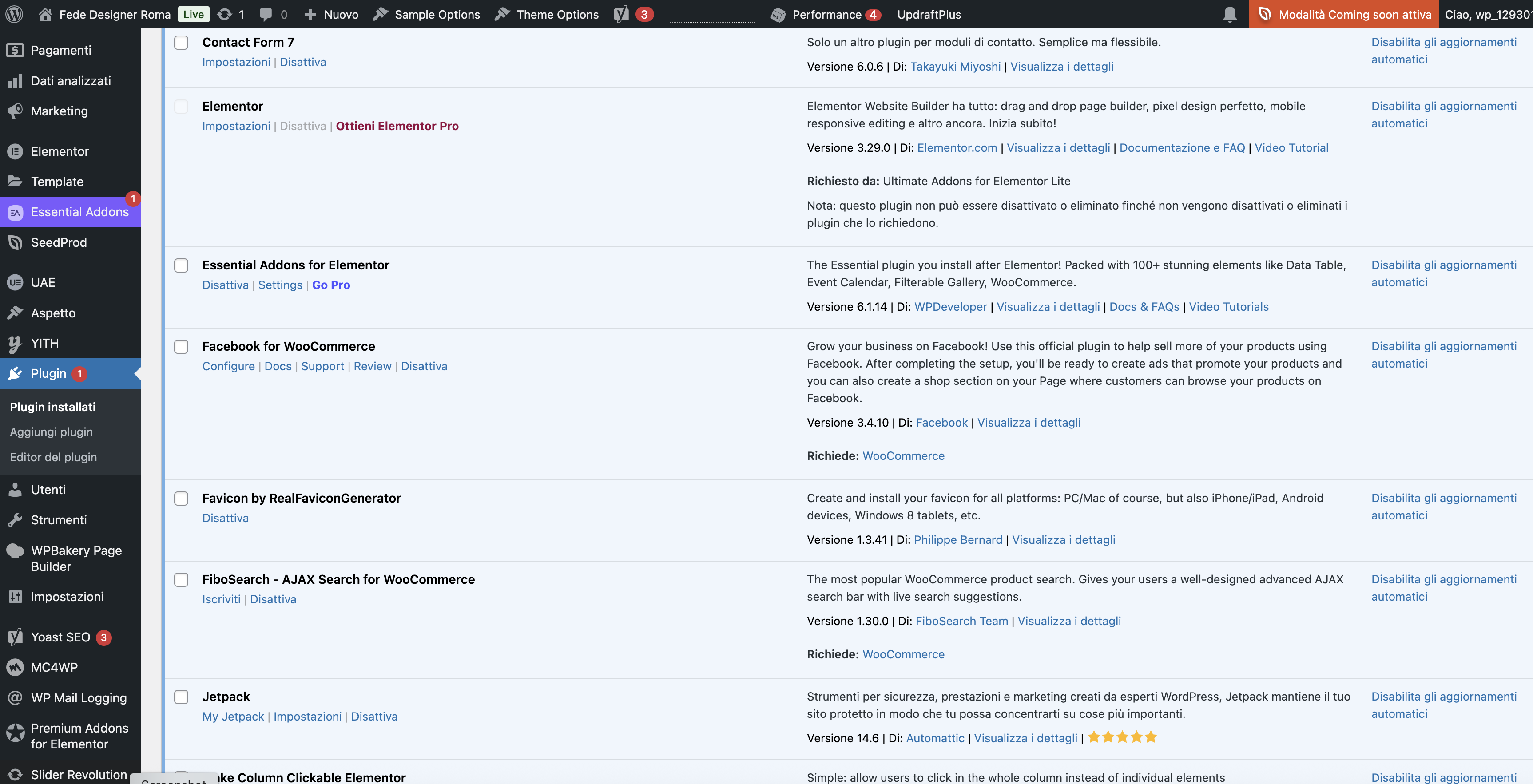Open the Takayuki Miyoshi author link
The width and height of the screenshot is (1533, 784).
pyautogui.click(x=955, y=67)
